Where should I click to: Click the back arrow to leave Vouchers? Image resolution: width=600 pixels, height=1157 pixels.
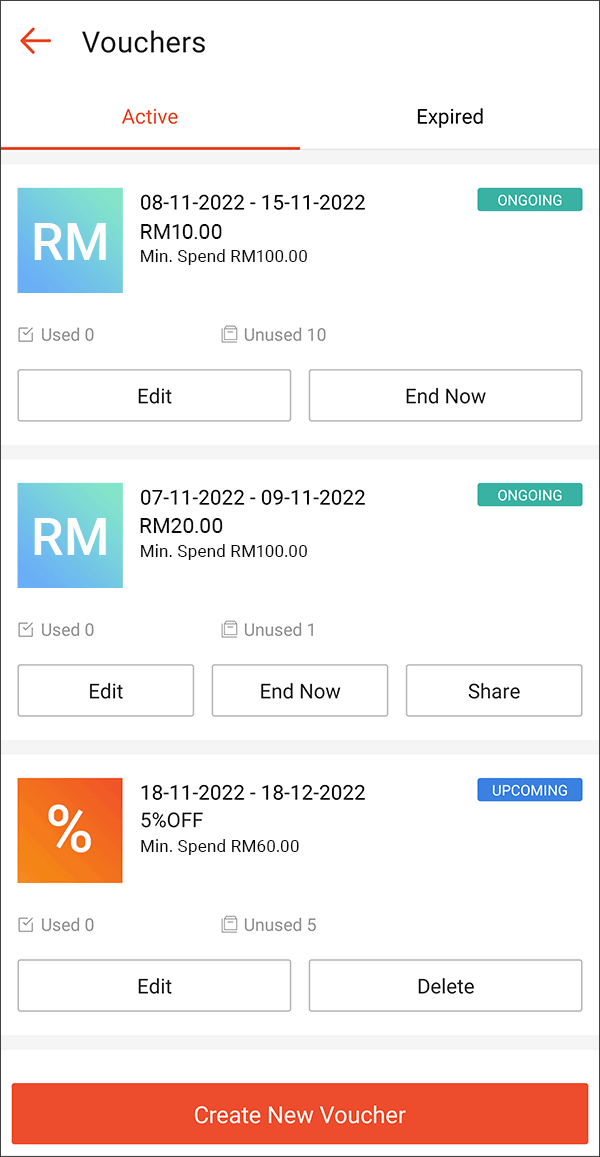tap(35, 41)
